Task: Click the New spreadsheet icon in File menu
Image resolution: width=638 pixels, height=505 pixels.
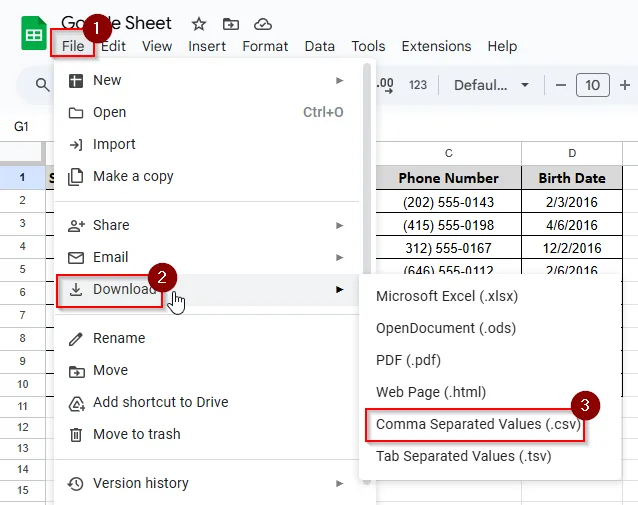Action: [76, 81]
